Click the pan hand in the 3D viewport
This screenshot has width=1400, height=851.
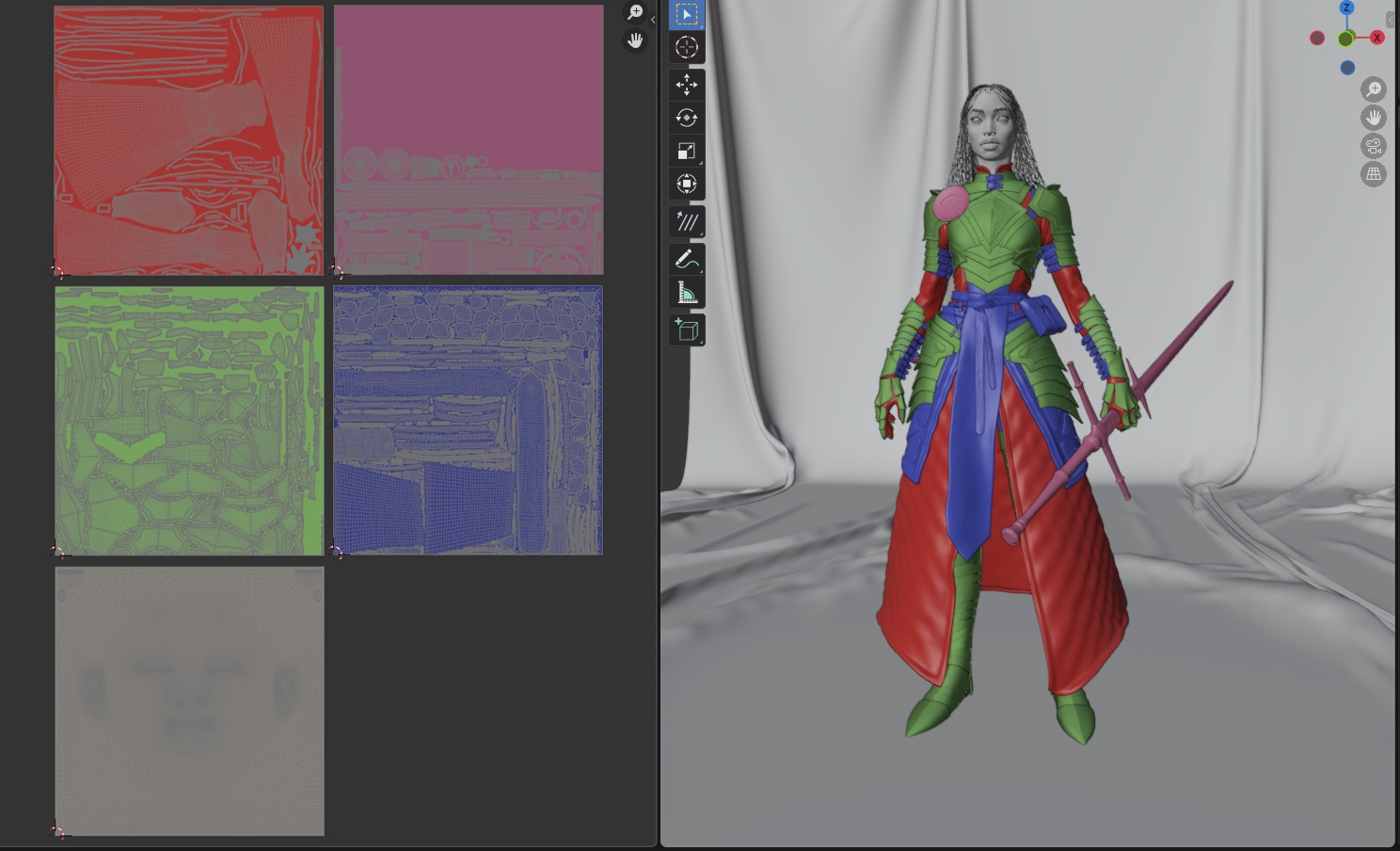click(x=1374, y=118)
